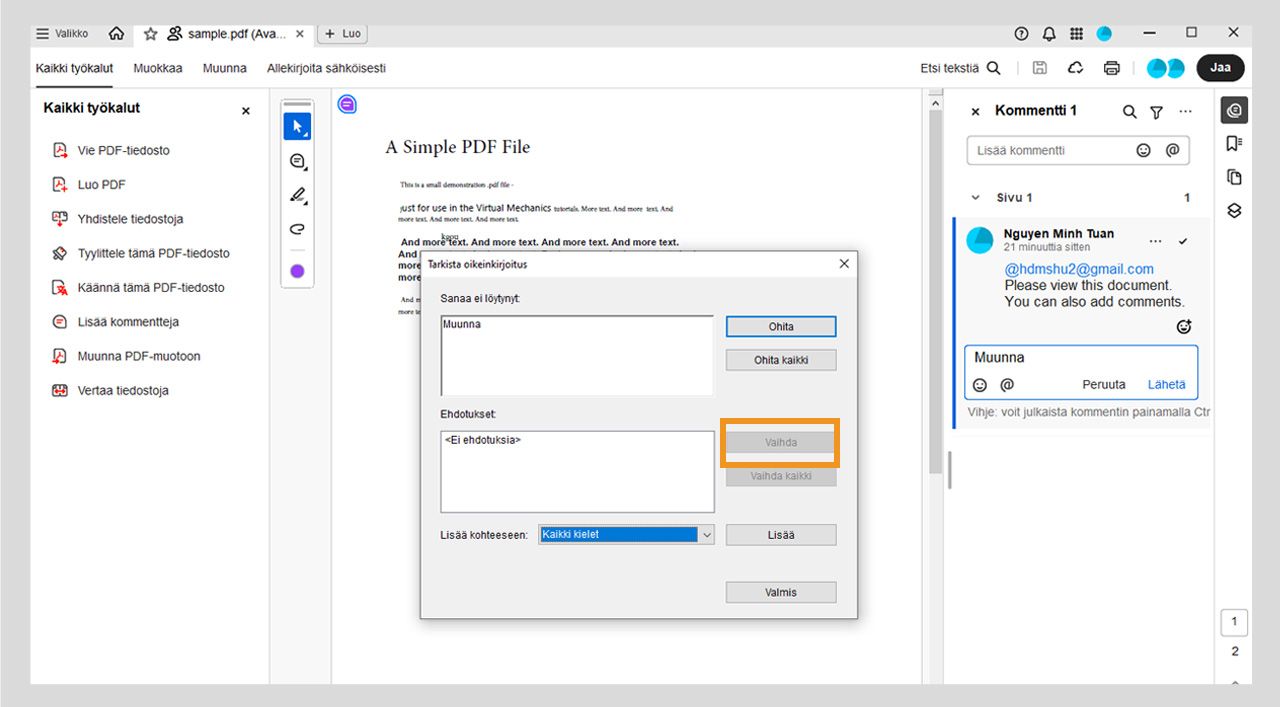This screenshot has height=707, width=1280.
Task: Open Allekirjoita sähköisesti tab
Action: point(326,68)
